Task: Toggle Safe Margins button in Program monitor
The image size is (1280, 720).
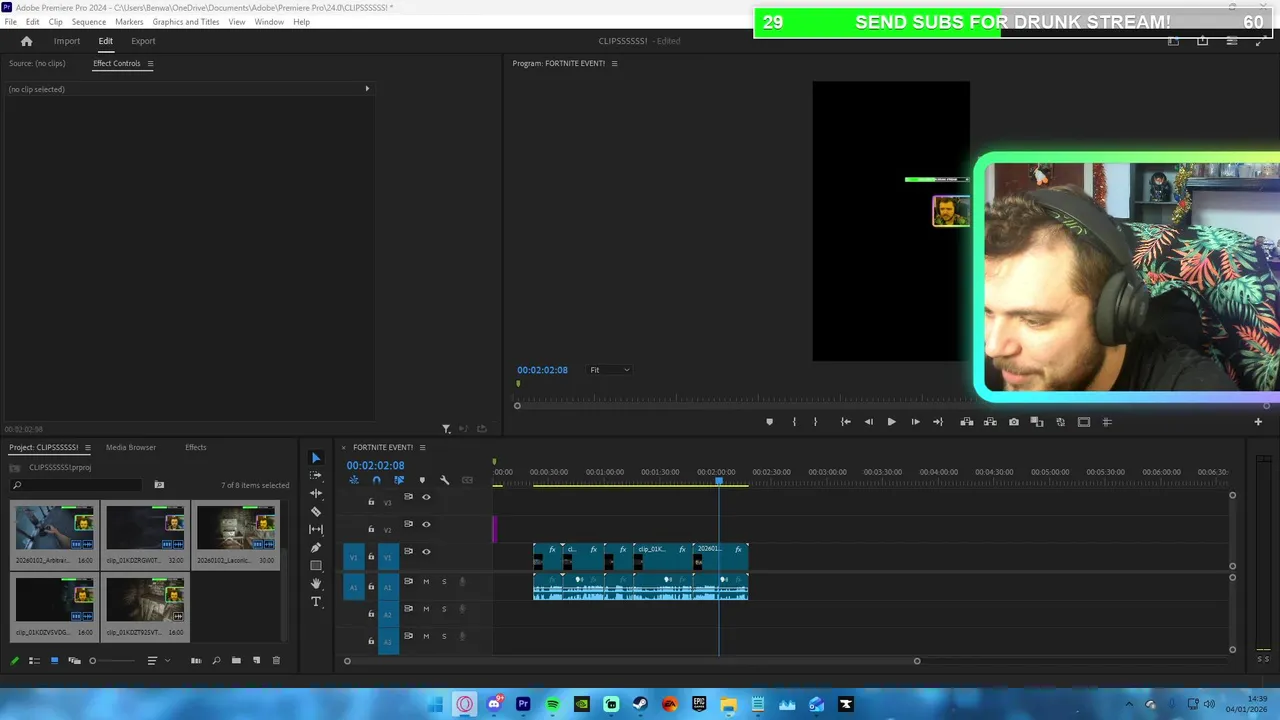Action: point(1083,422)
